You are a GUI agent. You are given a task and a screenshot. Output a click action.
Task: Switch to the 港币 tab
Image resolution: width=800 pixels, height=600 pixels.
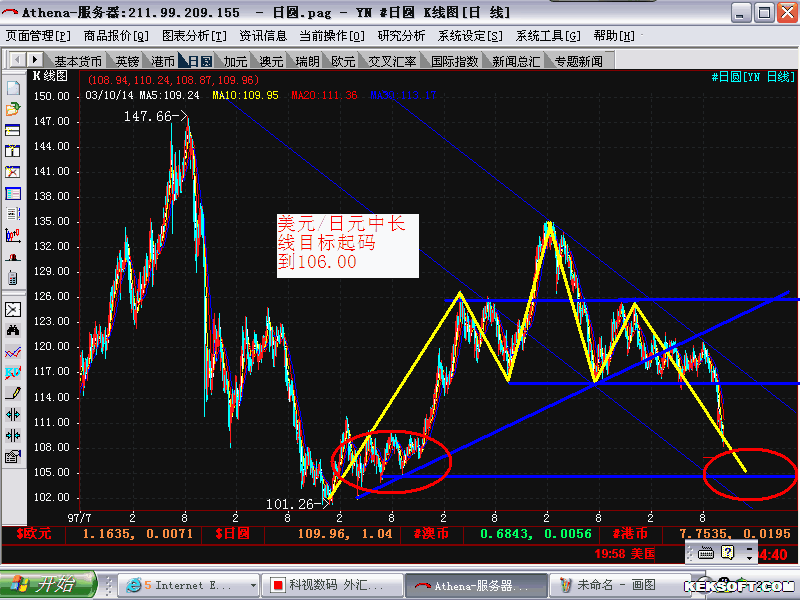[x=163, y=61]
